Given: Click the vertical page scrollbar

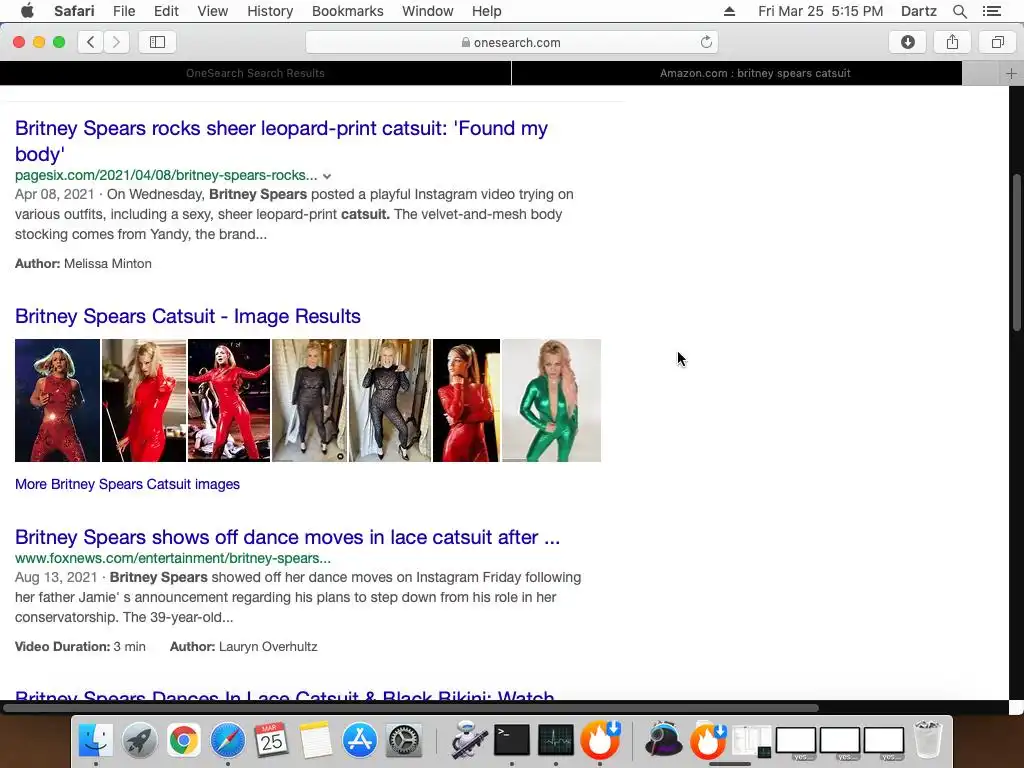Looking at the screenshot, I should tap(1016, 251).
